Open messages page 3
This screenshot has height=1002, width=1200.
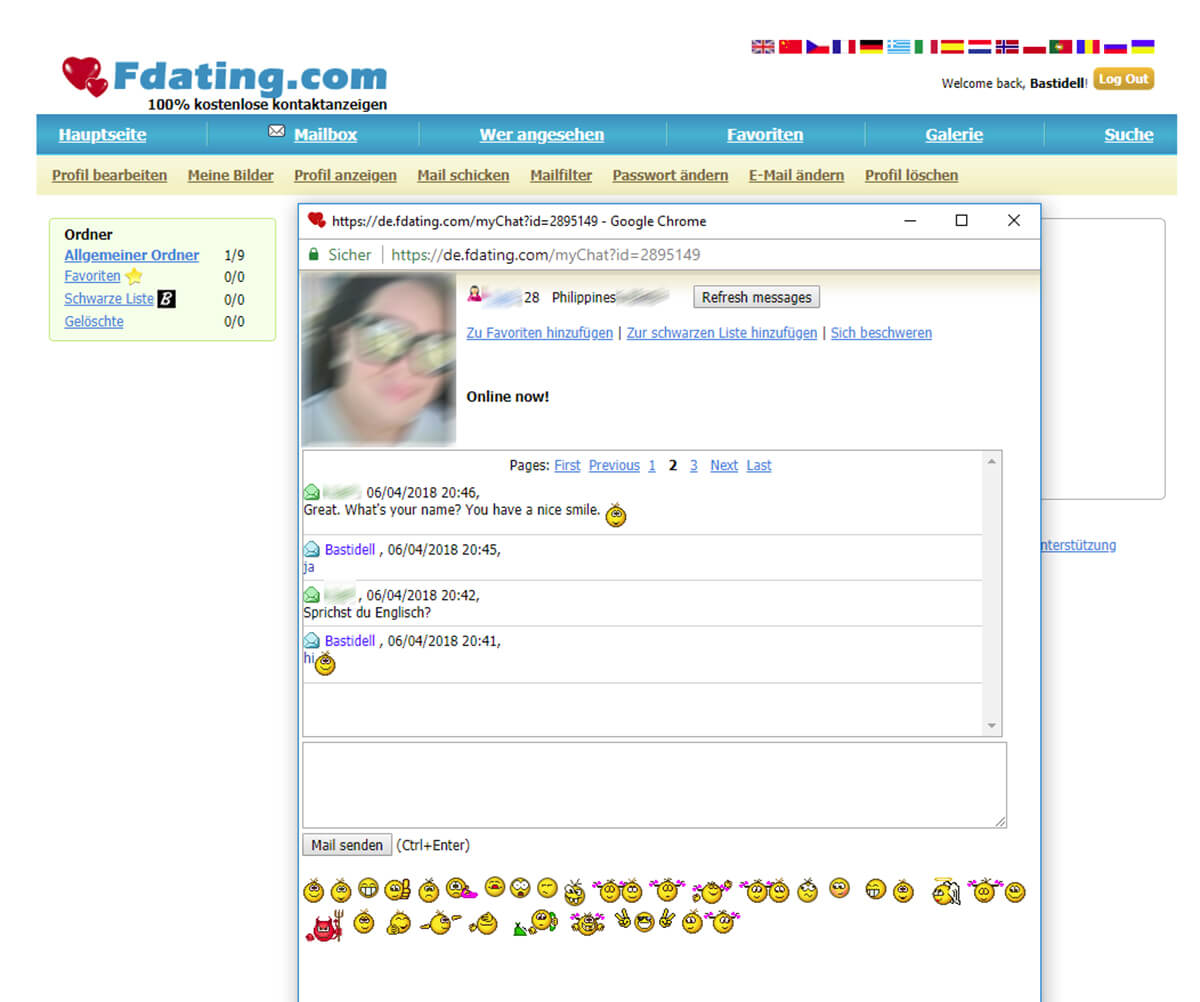click(x=693, y=465)
